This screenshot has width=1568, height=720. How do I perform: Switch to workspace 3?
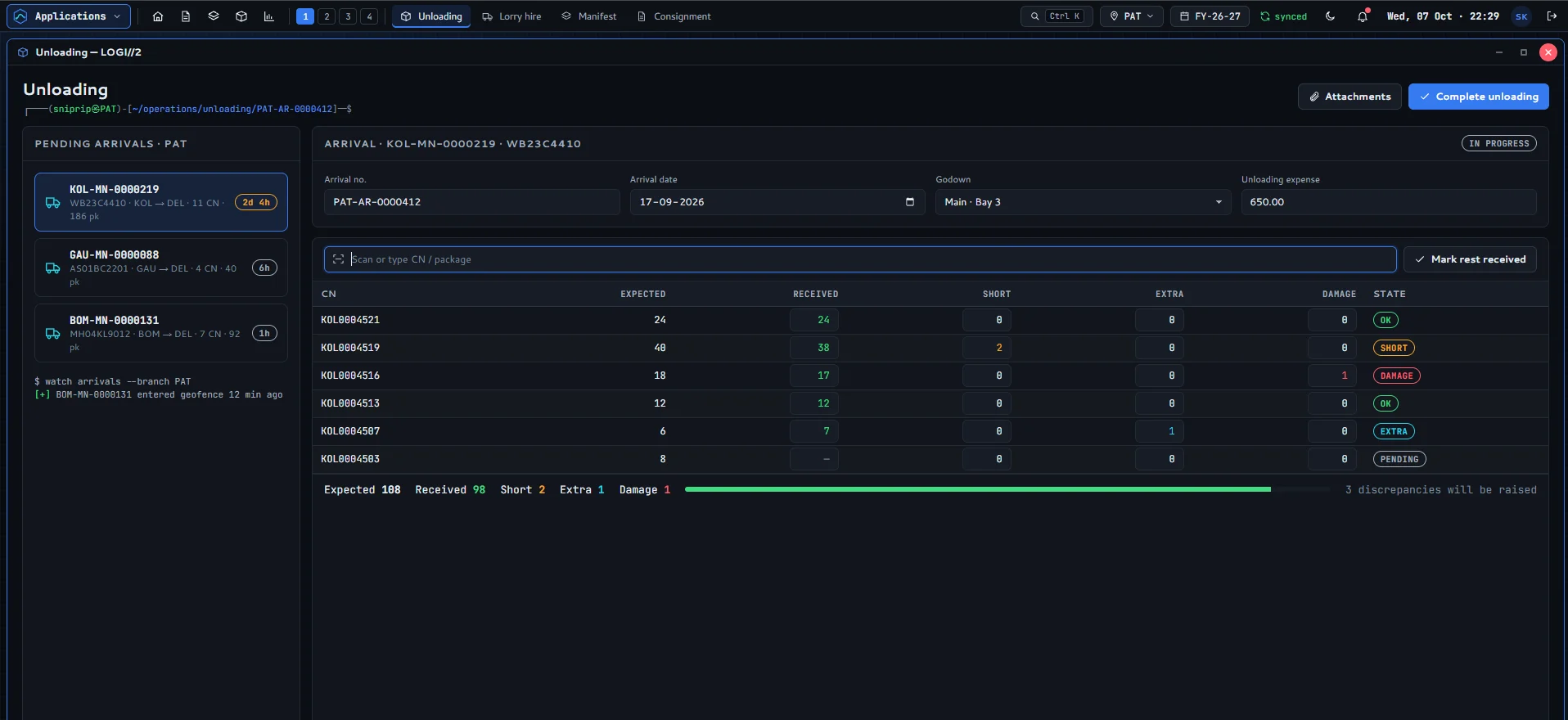point(348,16)
